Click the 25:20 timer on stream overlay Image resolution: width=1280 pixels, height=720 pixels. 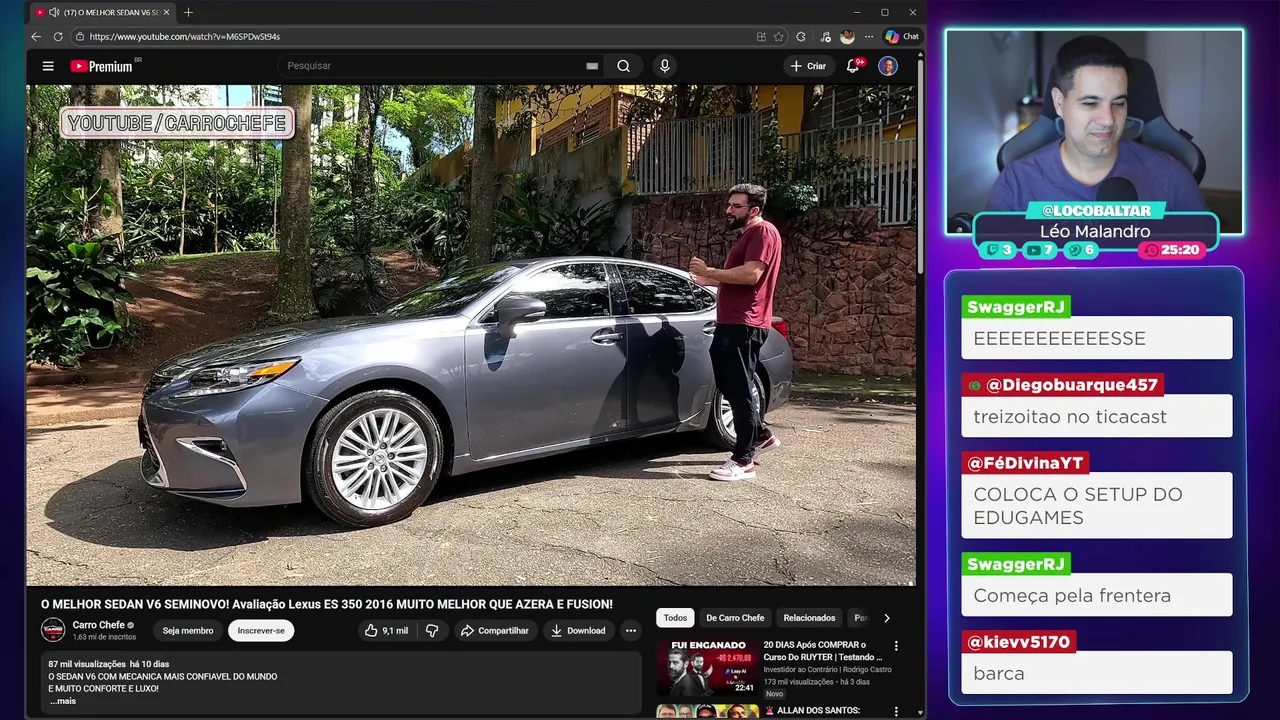coord(1171,250)
